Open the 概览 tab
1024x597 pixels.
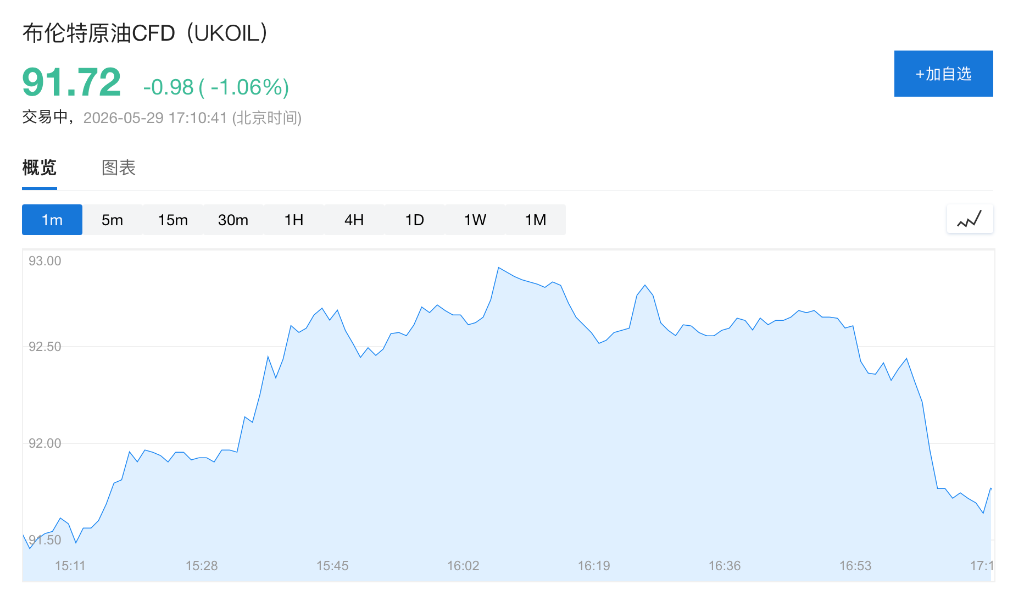pos(39,168)
